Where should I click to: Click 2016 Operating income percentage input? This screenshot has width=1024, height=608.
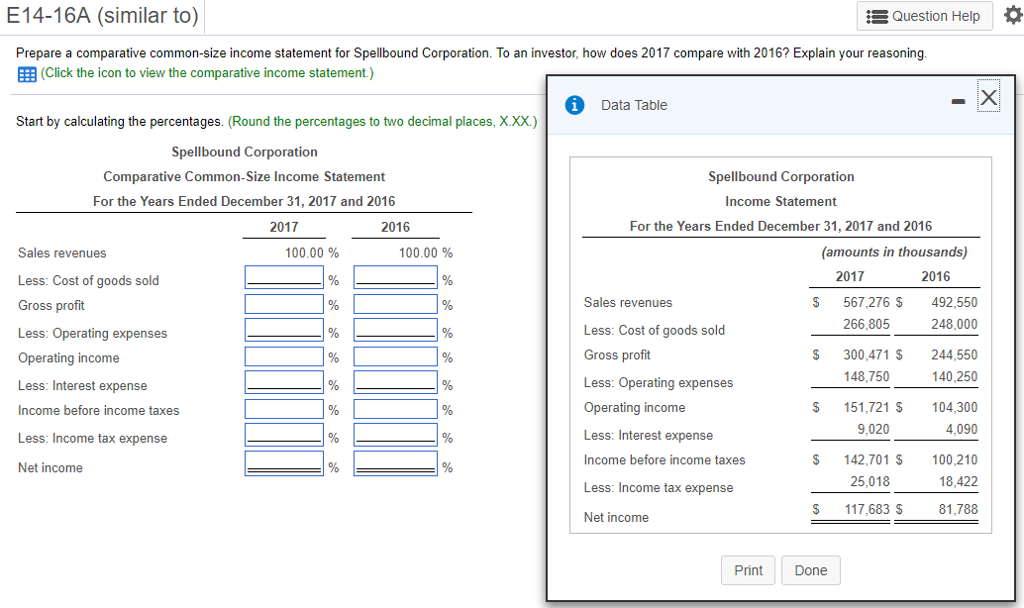(396, 357)
